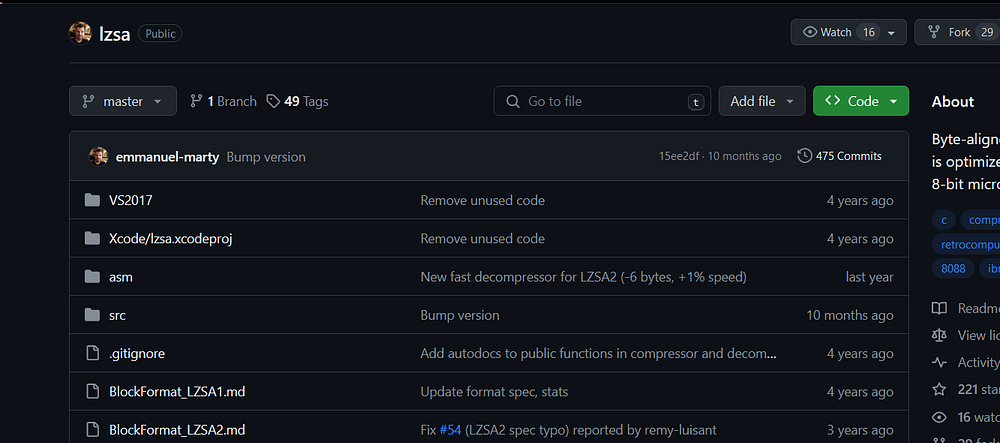This screenshot has width=1000, height=443.
Task: View the 475 Commits history
Action: click(x=839, y=156)
